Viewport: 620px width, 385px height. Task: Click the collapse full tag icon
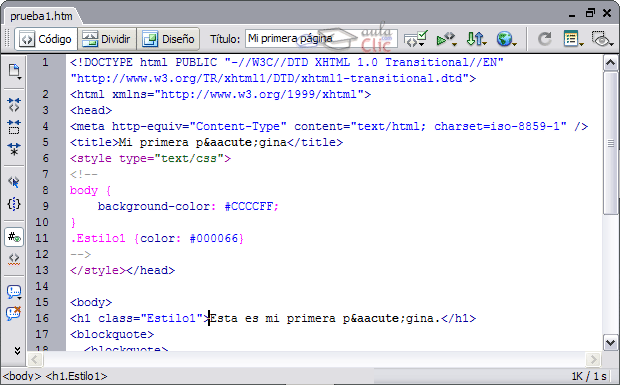14,105
